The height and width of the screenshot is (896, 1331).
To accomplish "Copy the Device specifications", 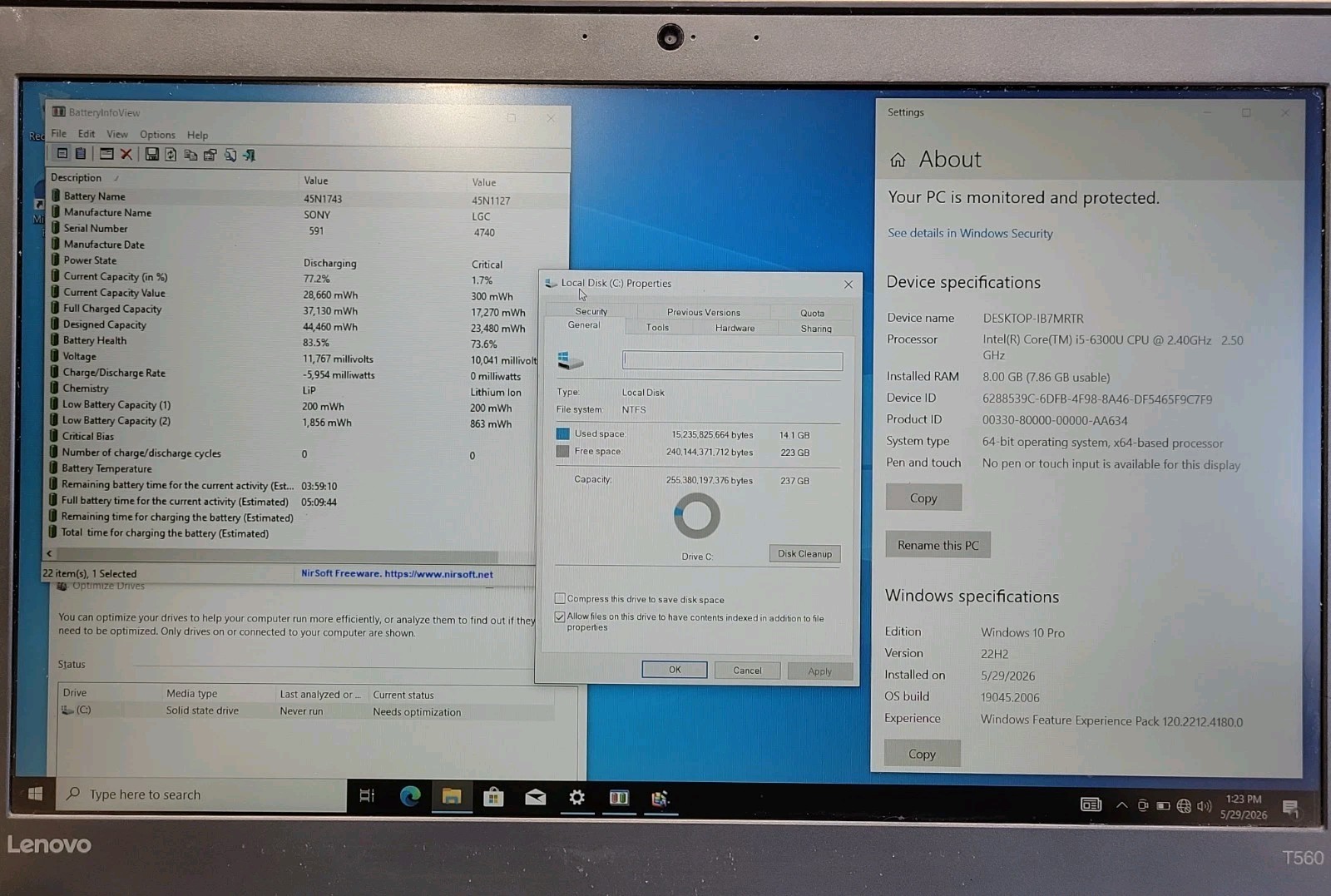I will tap(923, 498).
